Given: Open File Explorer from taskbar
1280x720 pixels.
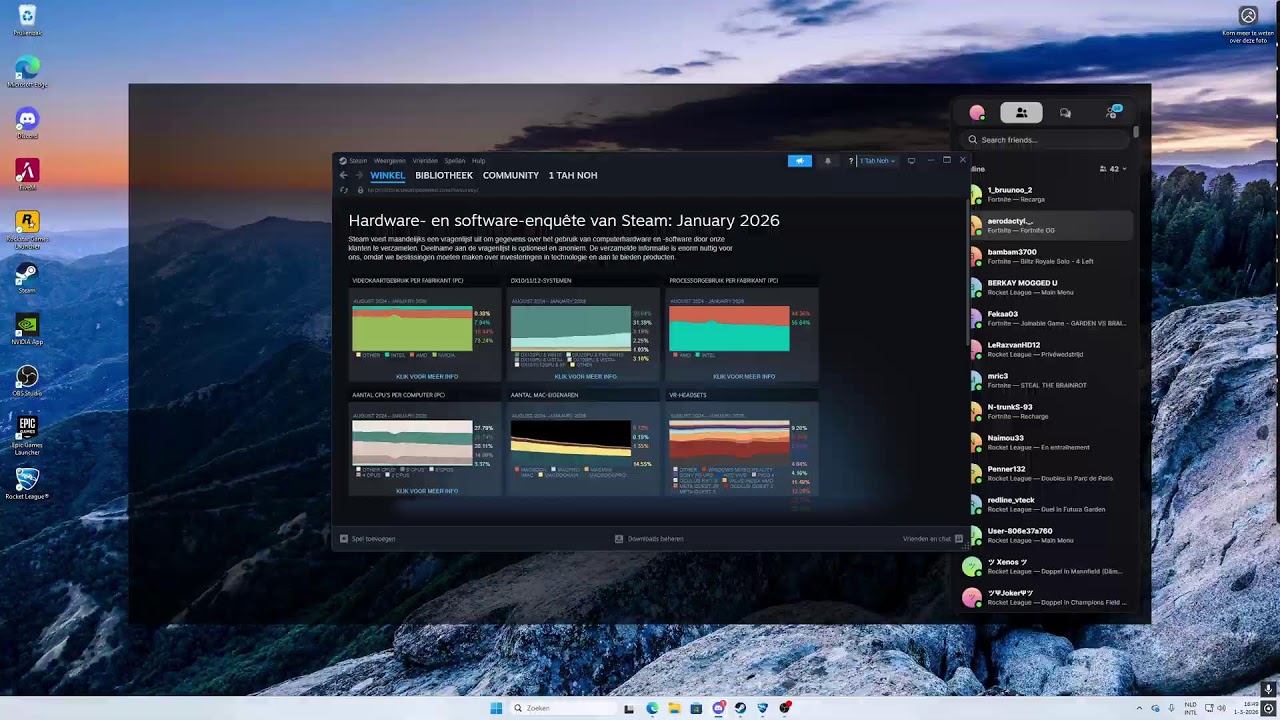Looking at the screenshot, I should (674, 708).
